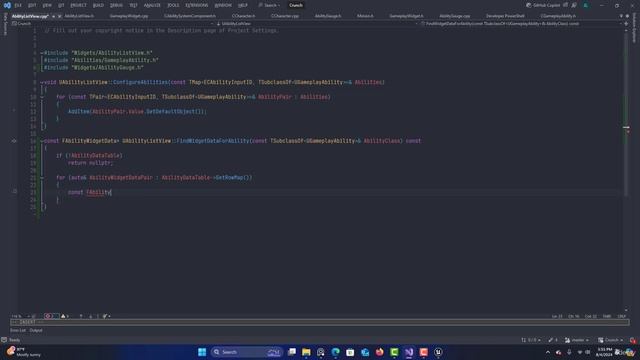
Task: Switch to CAbilitySystemComponent.h tab
Action: tap(190, 16)
